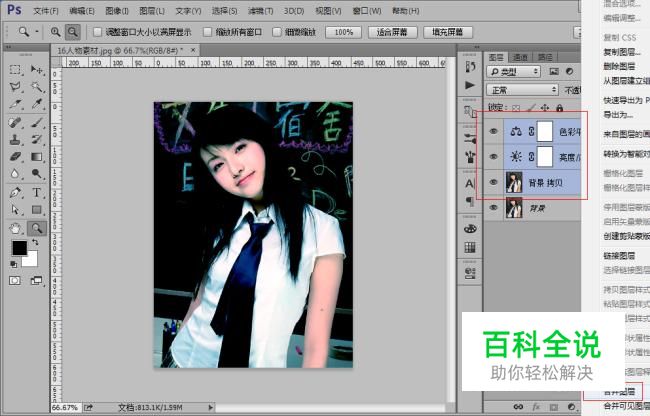Select the Healing Brush tool
This screenshot has width=650, height=416.
(x=15, y=122)
